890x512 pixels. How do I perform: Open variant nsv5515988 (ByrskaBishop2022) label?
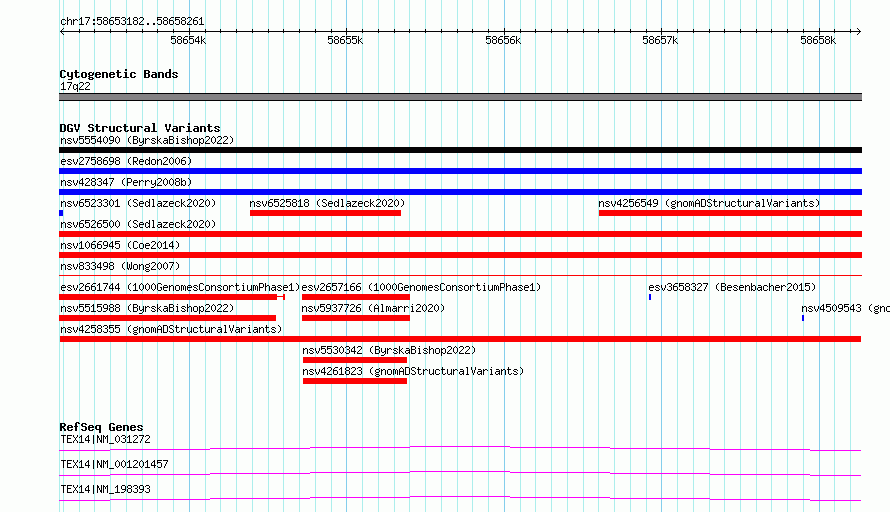coord(147,308)
